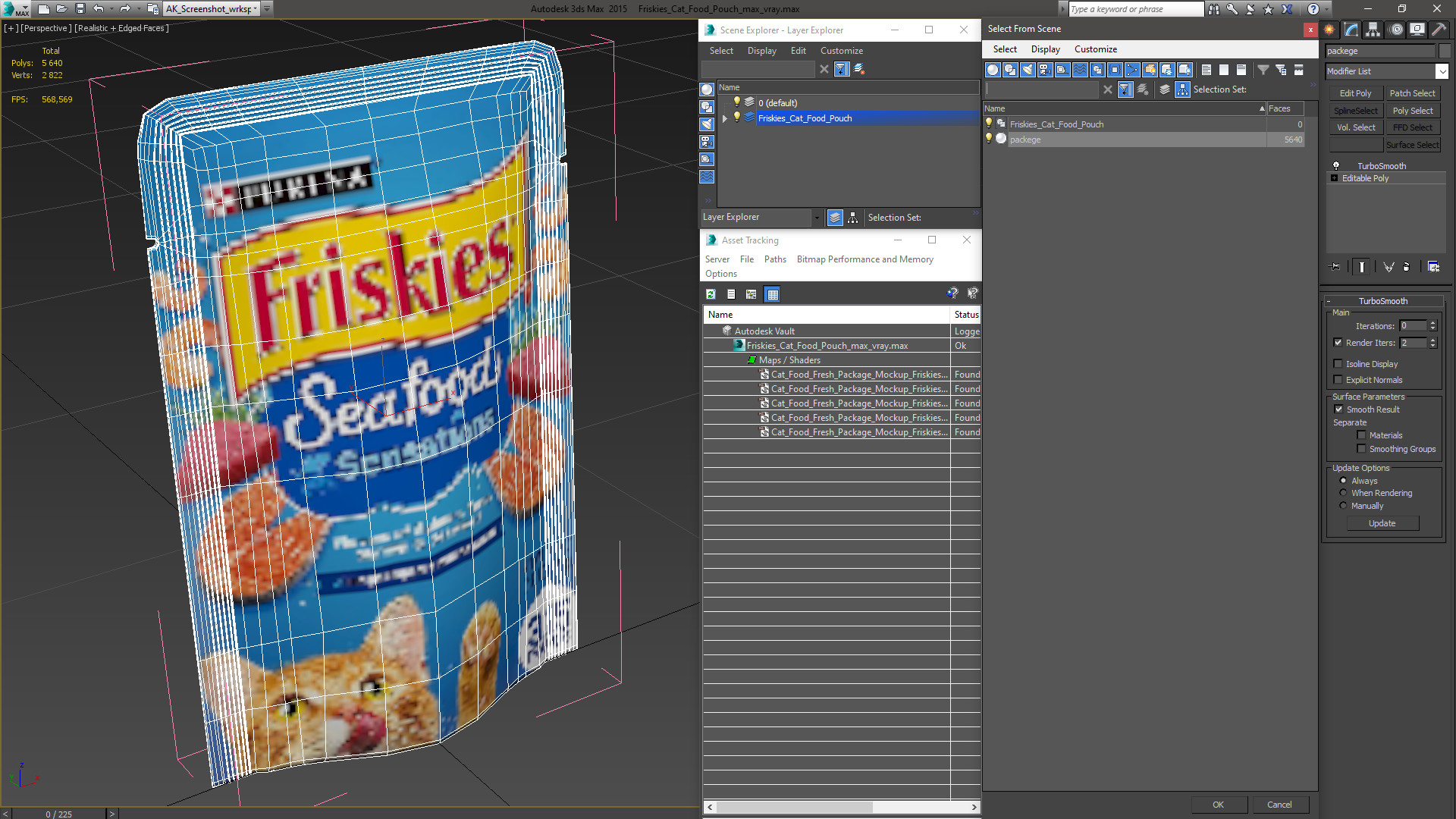The width and height of the screenshot is (1456, 819).
Task: Click Refresh icon in Asset Tracking toolbar
Action: (711, 294)
